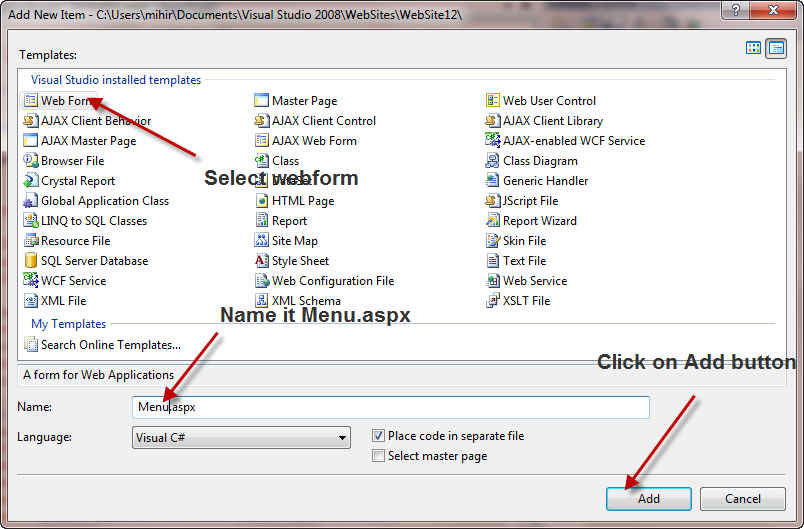This screenshot has width=804, height=529.
Task: Choose the Web User Control template icon
Action: pyautogui.click(x=492, y=100)
